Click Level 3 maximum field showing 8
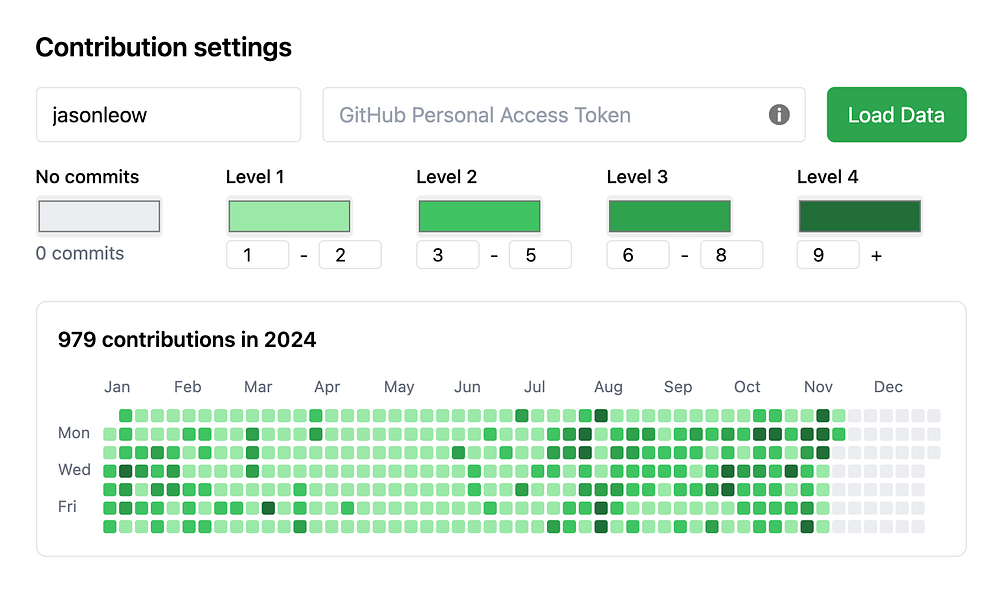This screenshot has height=602, width=1000. pos(730,255)
